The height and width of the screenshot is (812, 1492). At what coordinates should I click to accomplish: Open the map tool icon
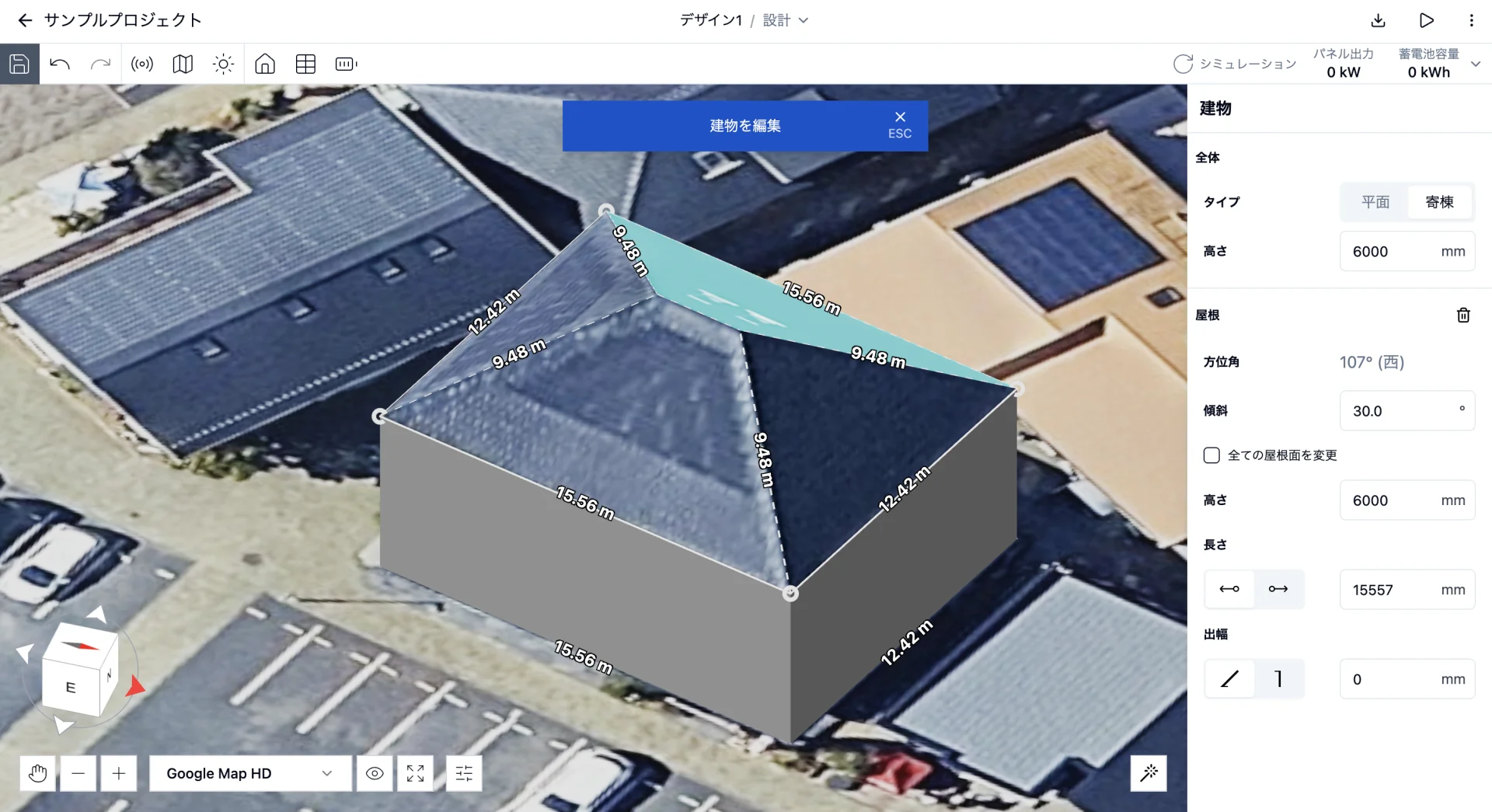(183, 64)
